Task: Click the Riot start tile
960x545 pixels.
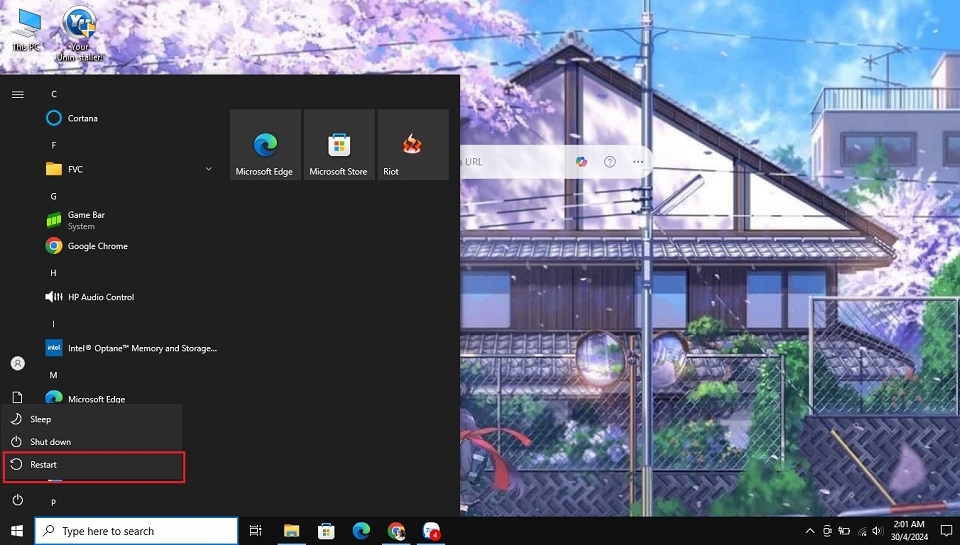Action: (413, 145)
